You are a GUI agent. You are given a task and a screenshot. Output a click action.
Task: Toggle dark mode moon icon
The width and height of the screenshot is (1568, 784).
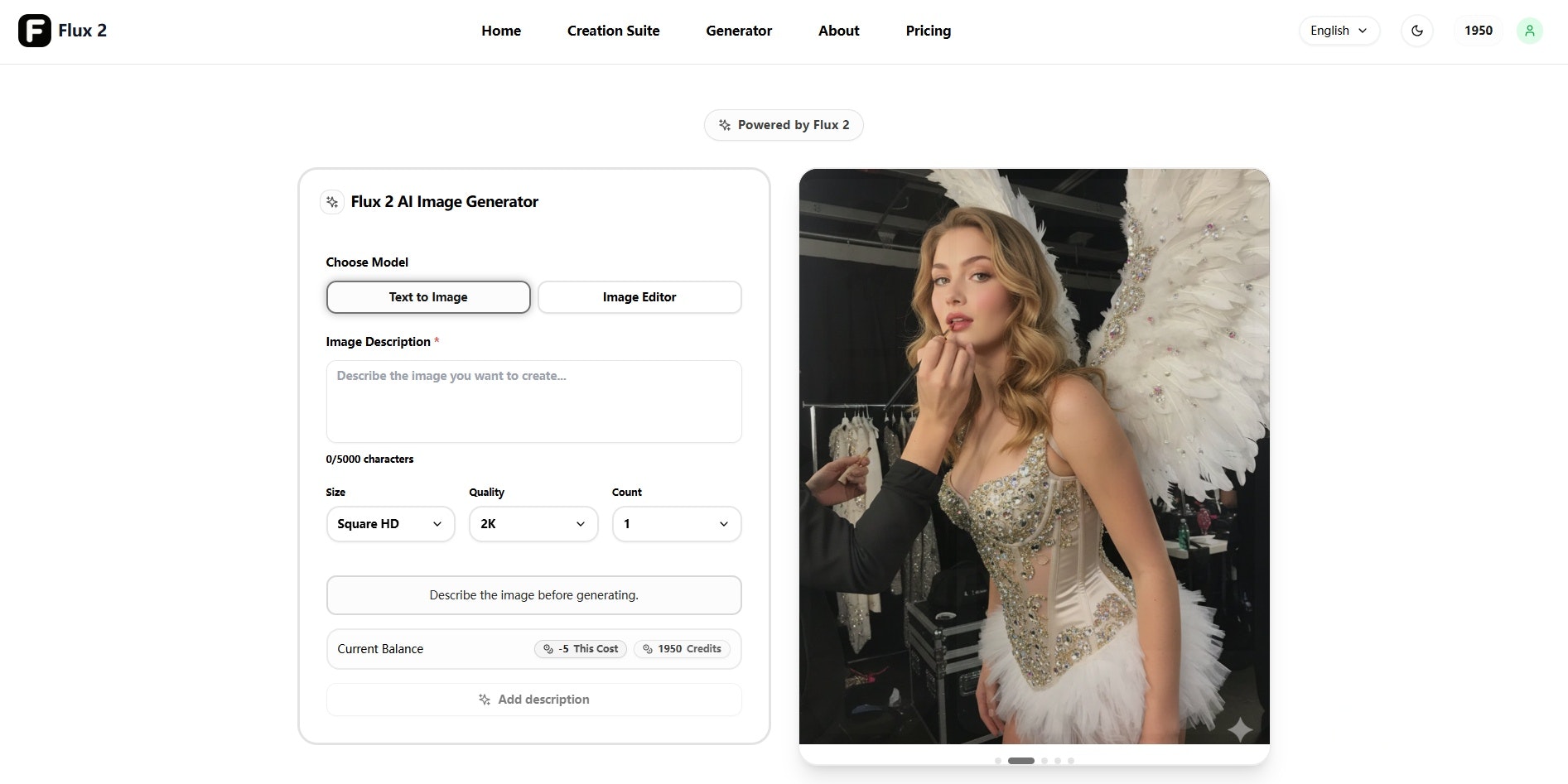tap(1417, 31)
